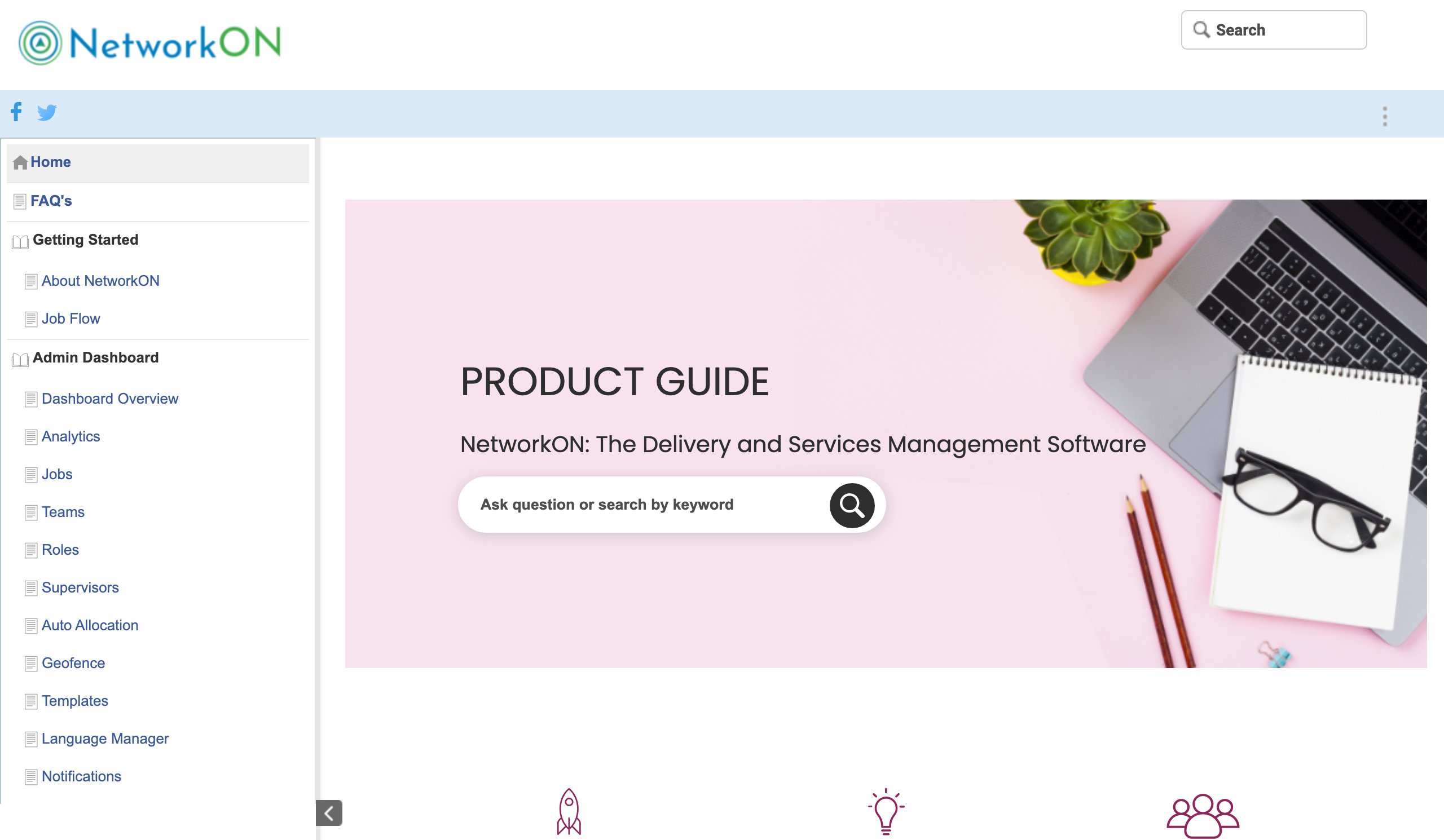Collapse the Getting Started section
Screen dimensions: 1444x840
(x=85, y=240)
